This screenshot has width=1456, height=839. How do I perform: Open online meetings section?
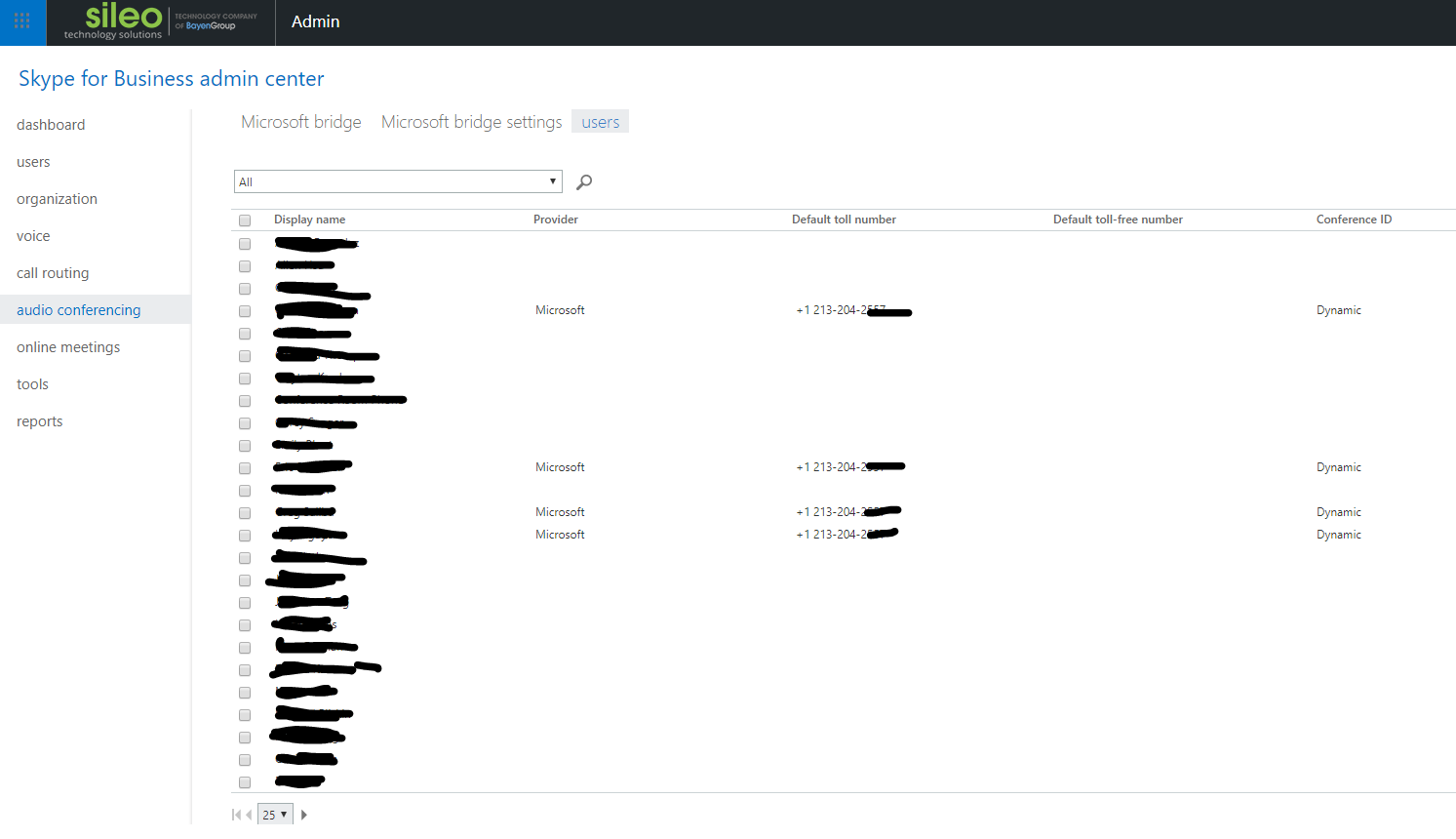(68, 347)
